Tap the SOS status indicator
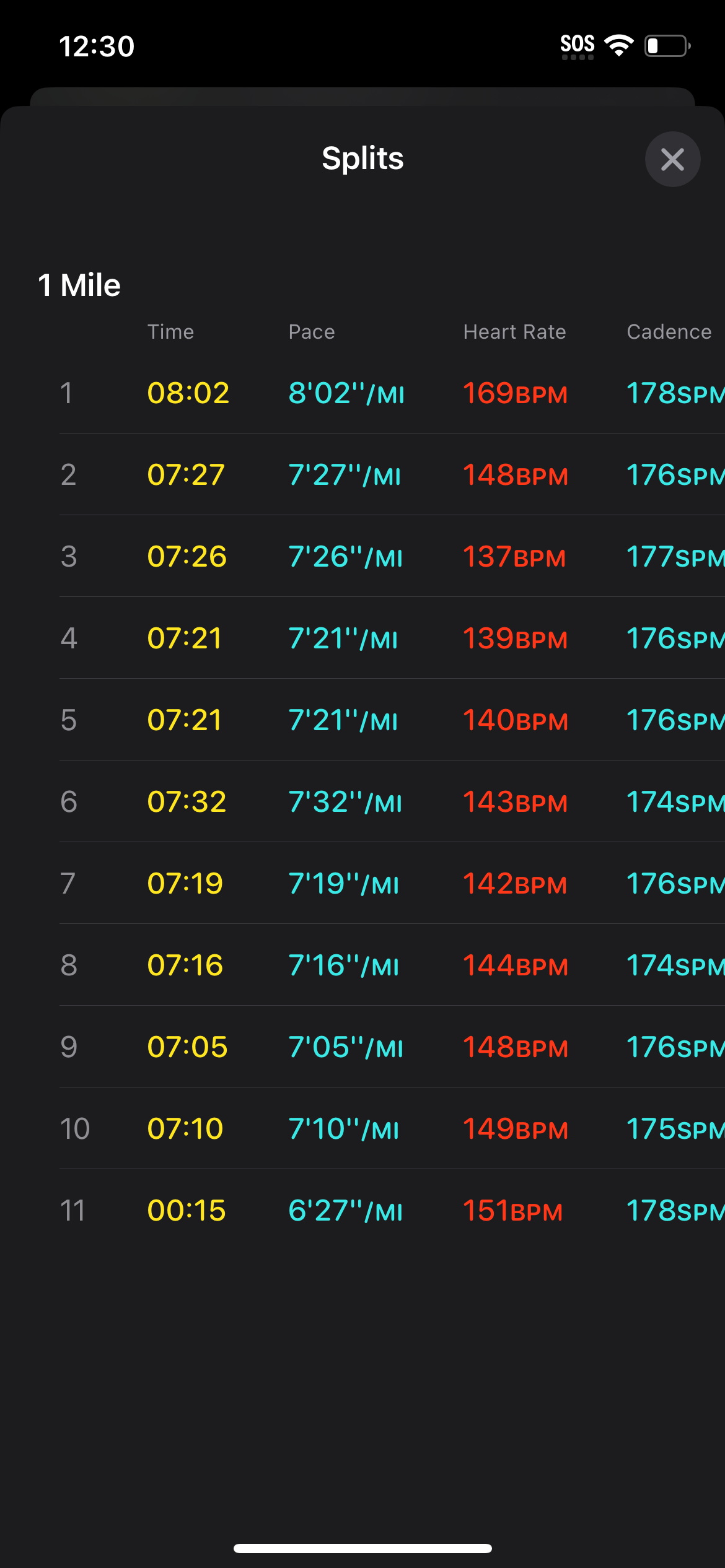The height and width of the screenshot is (1568, 725). pyautogui.click(x=578, y=46)
